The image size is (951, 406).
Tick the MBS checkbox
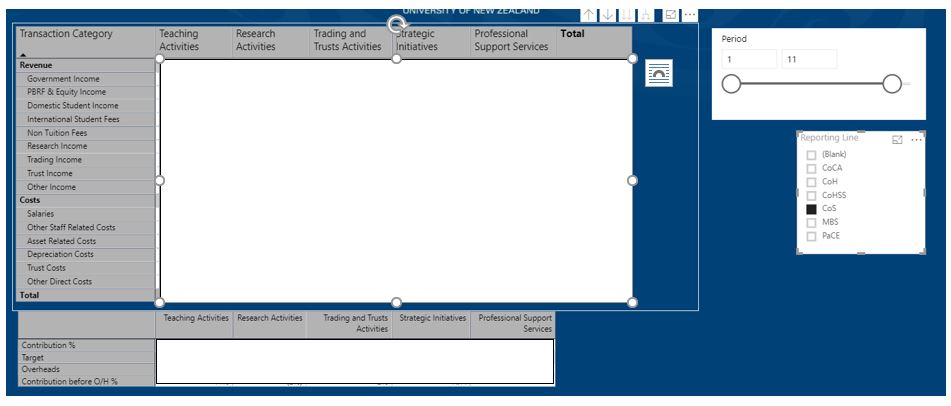(x=811, y=223)
